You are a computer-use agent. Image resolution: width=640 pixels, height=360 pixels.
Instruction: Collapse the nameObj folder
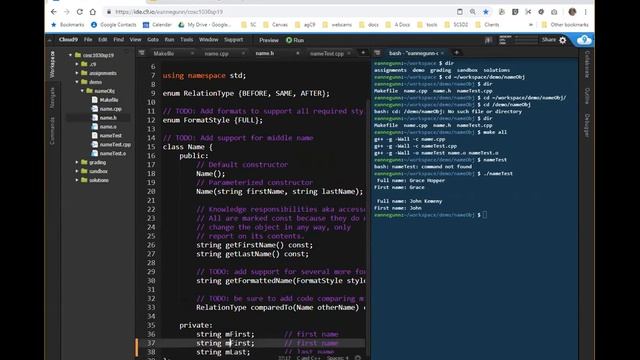[82, 91]
